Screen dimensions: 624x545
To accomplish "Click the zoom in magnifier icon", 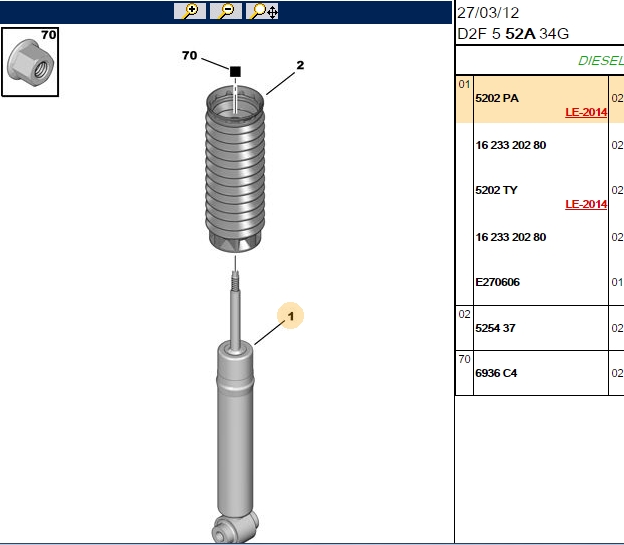I will (190, 11).
